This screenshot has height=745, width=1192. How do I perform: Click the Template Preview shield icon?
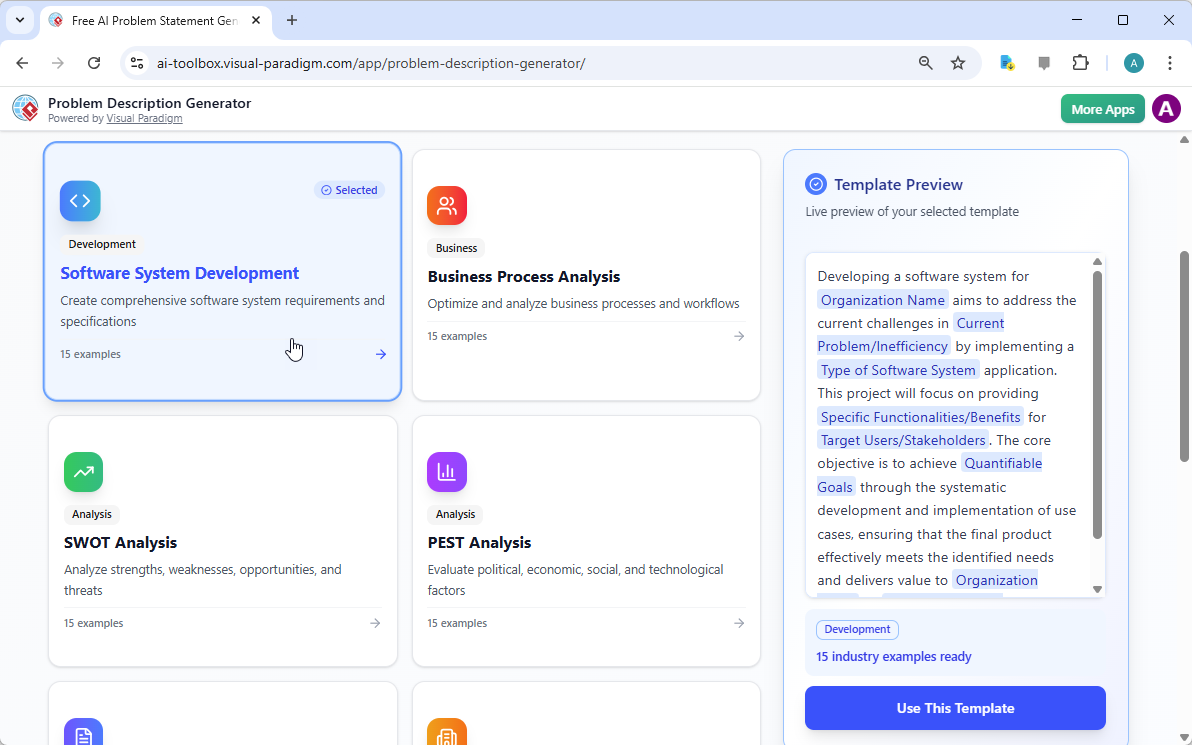pyautogui.click(x=816, y=184)
